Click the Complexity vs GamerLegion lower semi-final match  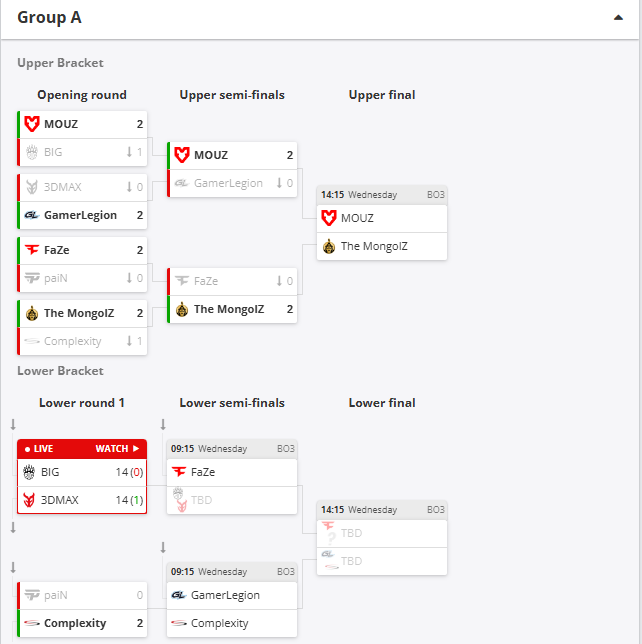pos(232,609)
